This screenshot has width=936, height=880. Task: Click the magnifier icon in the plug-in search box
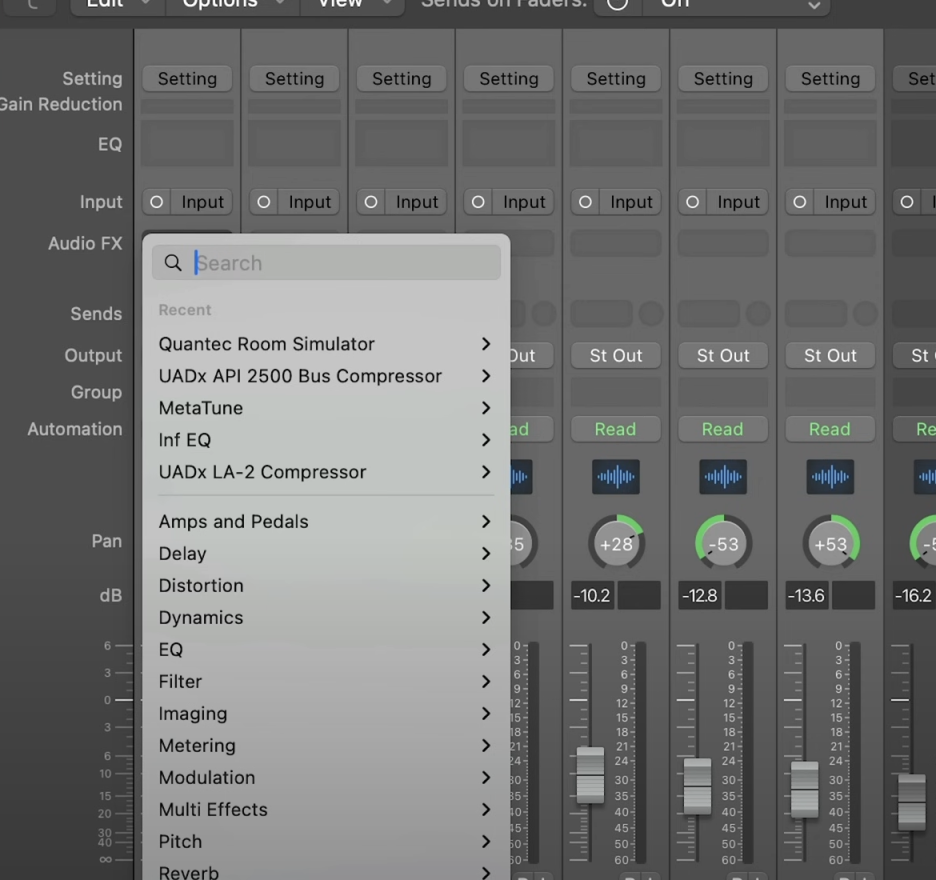point(173,263)
